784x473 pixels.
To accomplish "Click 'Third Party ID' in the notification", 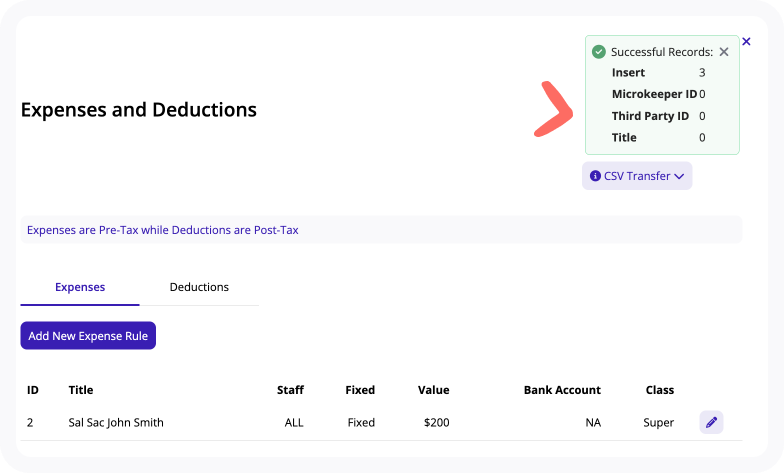I will (650, 116).
